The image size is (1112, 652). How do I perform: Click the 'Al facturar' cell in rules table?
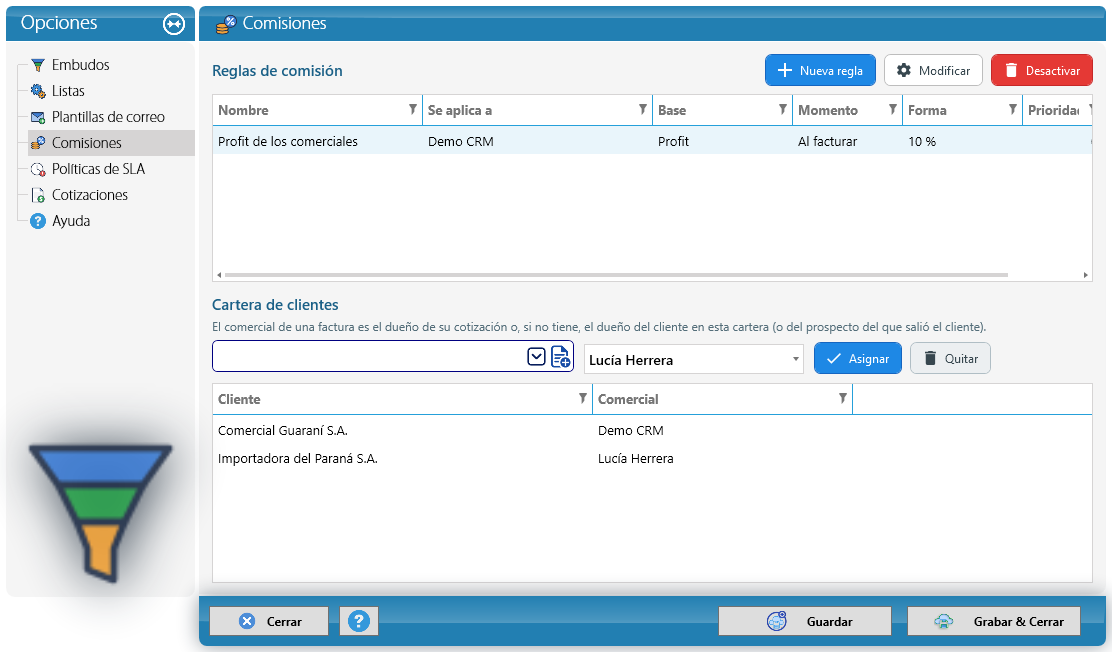click(x=827, y=141)
